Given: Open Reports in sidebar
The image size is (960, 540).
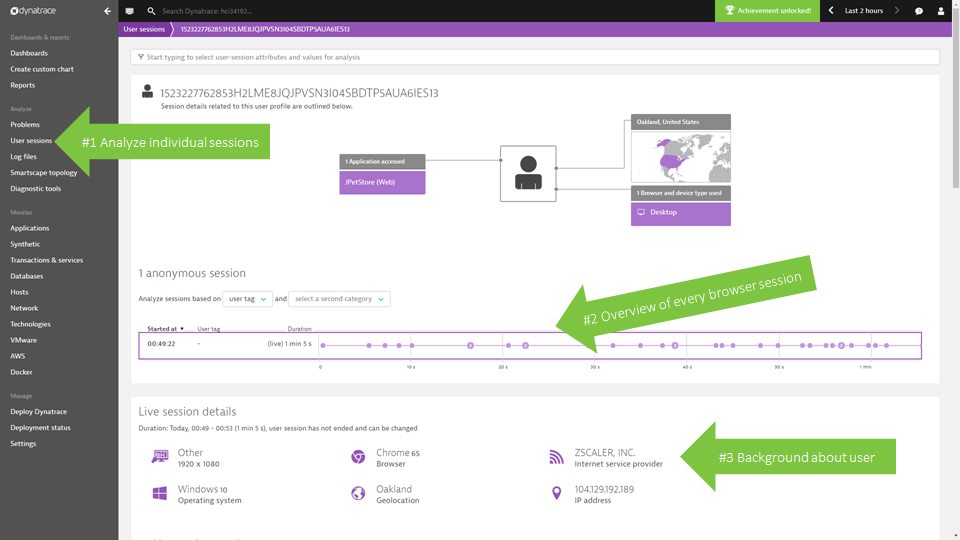Looking at the screenshot, I should pos(23,85).
